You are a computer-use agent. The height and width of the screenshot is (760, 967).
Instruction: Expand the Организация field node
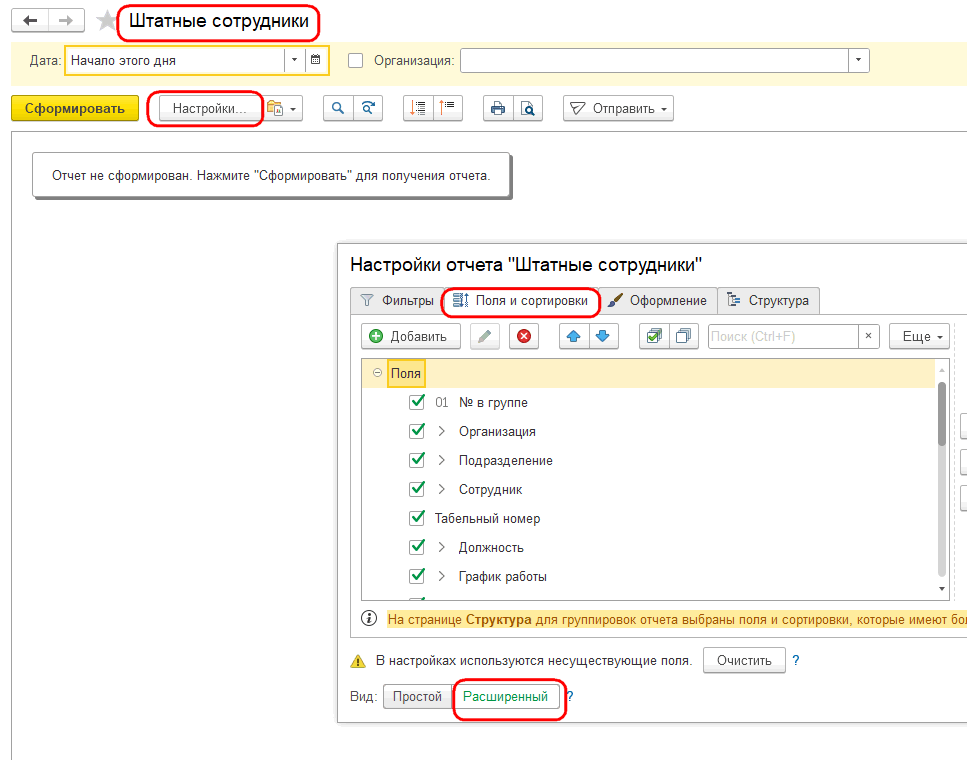click(x=442, y=431)
